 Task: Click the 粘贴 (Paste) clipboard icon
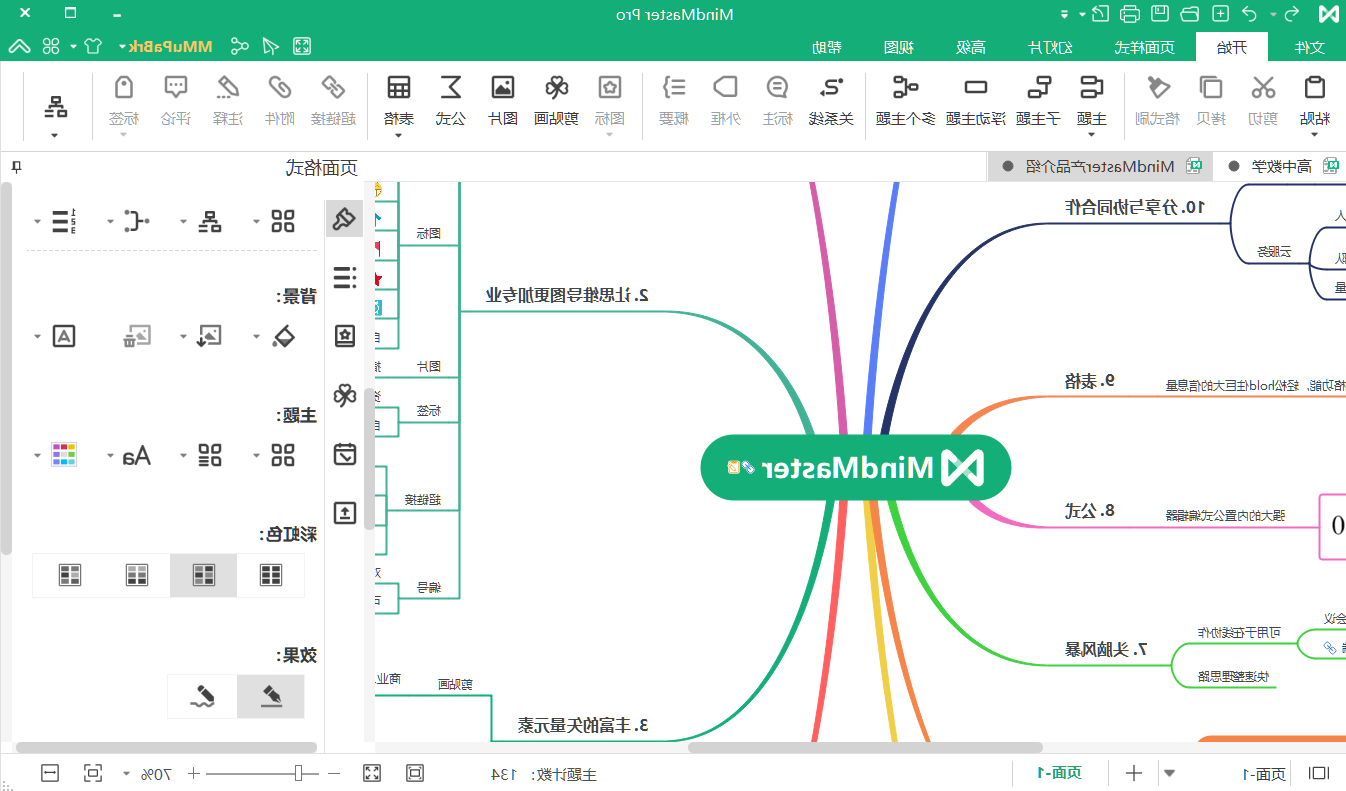(x=1315, y=88)
